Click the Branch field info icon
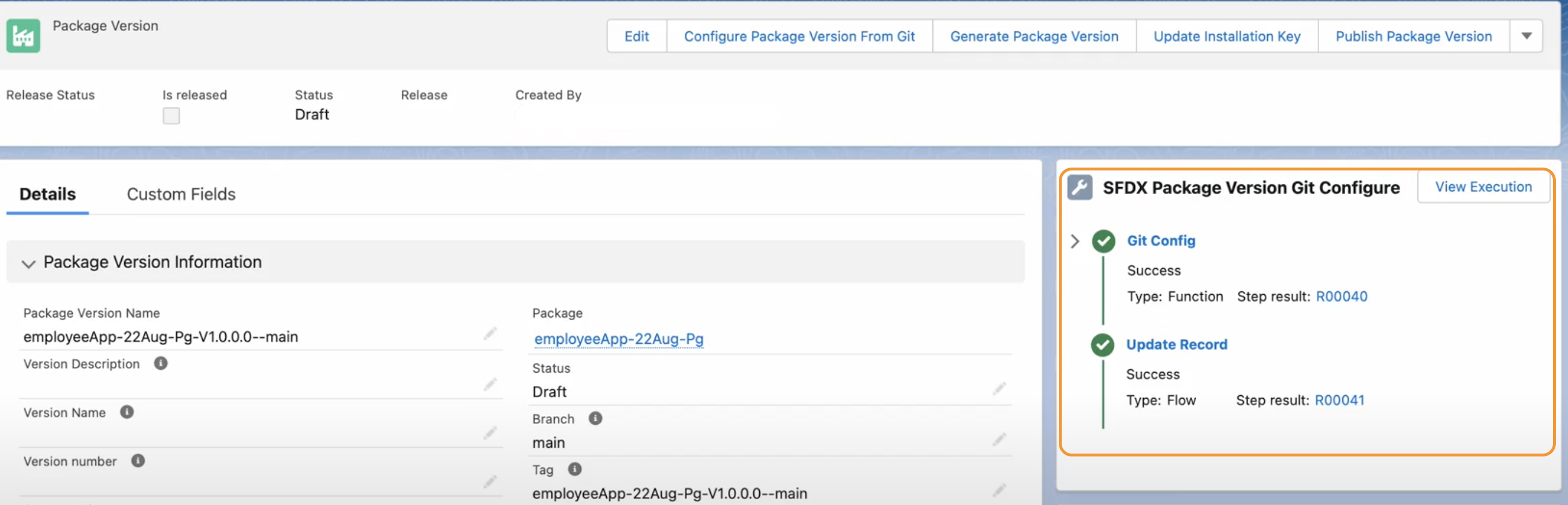This screenshot has width=1568, height=505. click(595, 418)
